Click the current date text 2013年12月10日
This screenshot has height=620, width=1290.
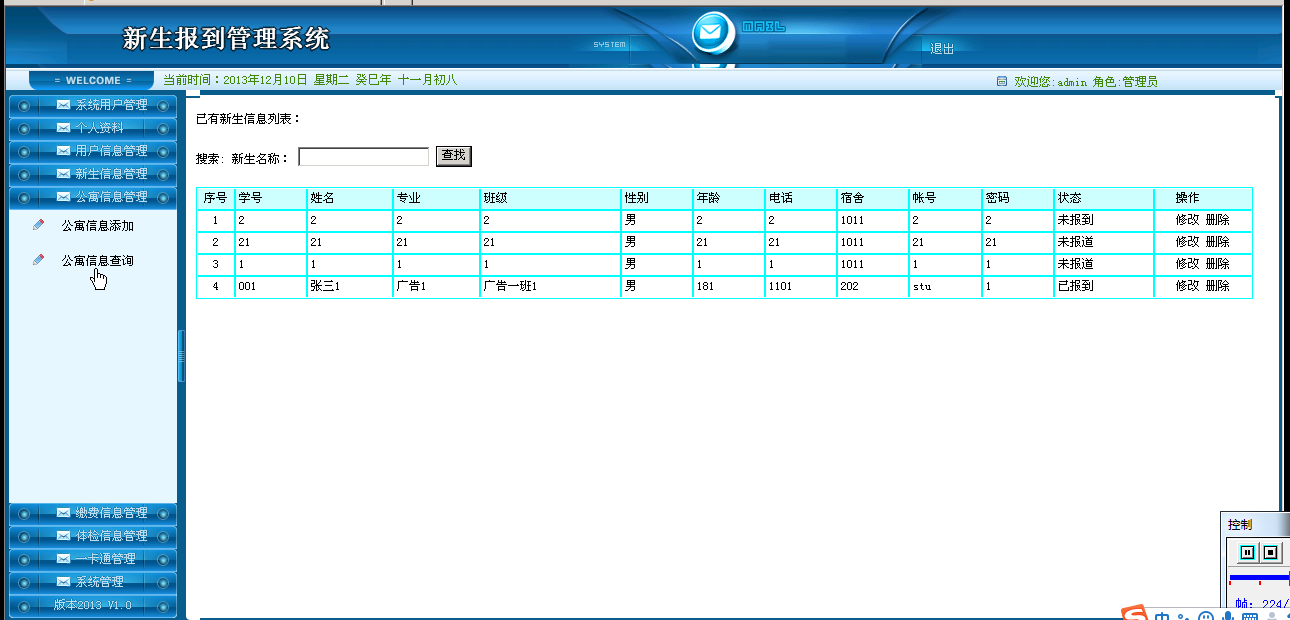[x=265, y=80]
